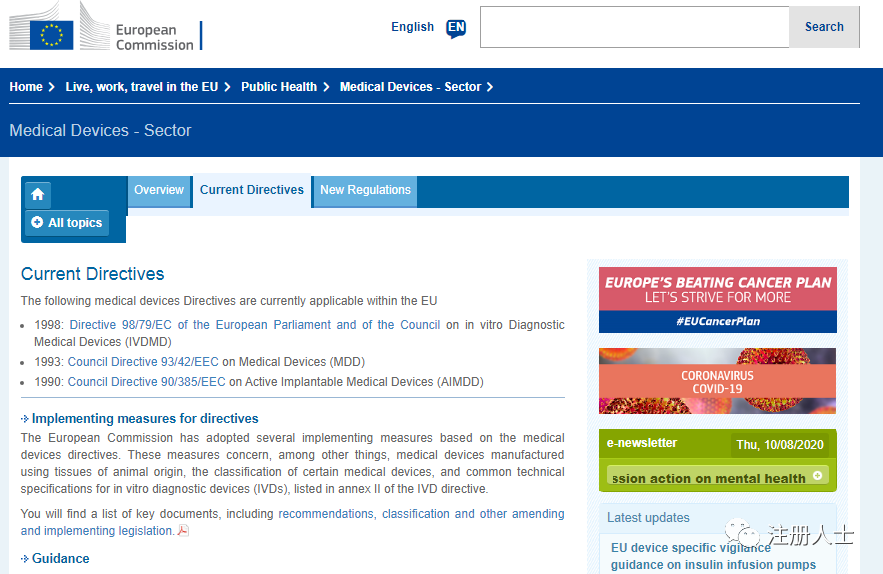The width and height of the screenshot is (883, 574).
Task: Open the Coronavirus COVID-19 banner
Action: [717, 381]
